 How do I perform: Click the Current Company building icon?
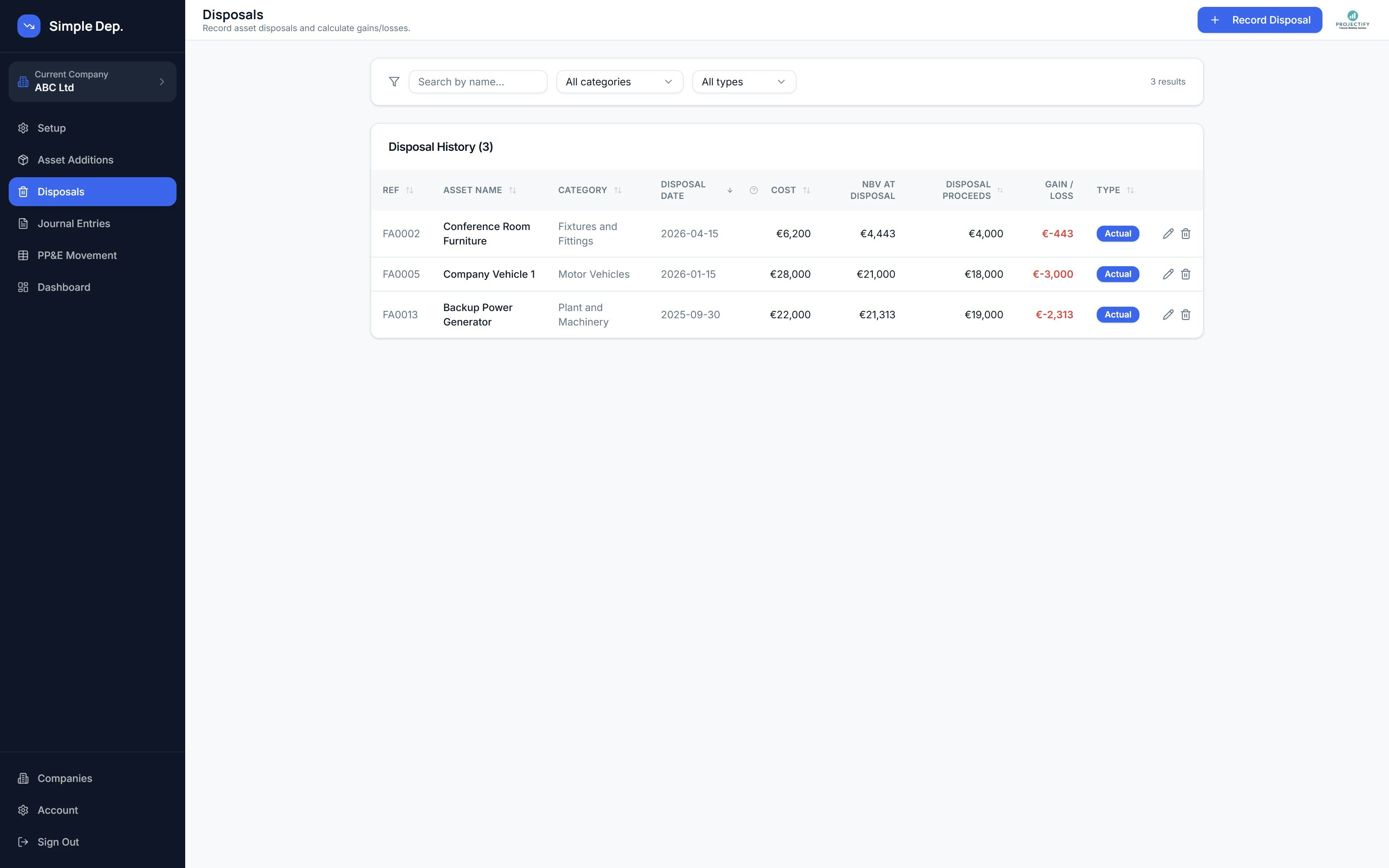click(23, 81)
